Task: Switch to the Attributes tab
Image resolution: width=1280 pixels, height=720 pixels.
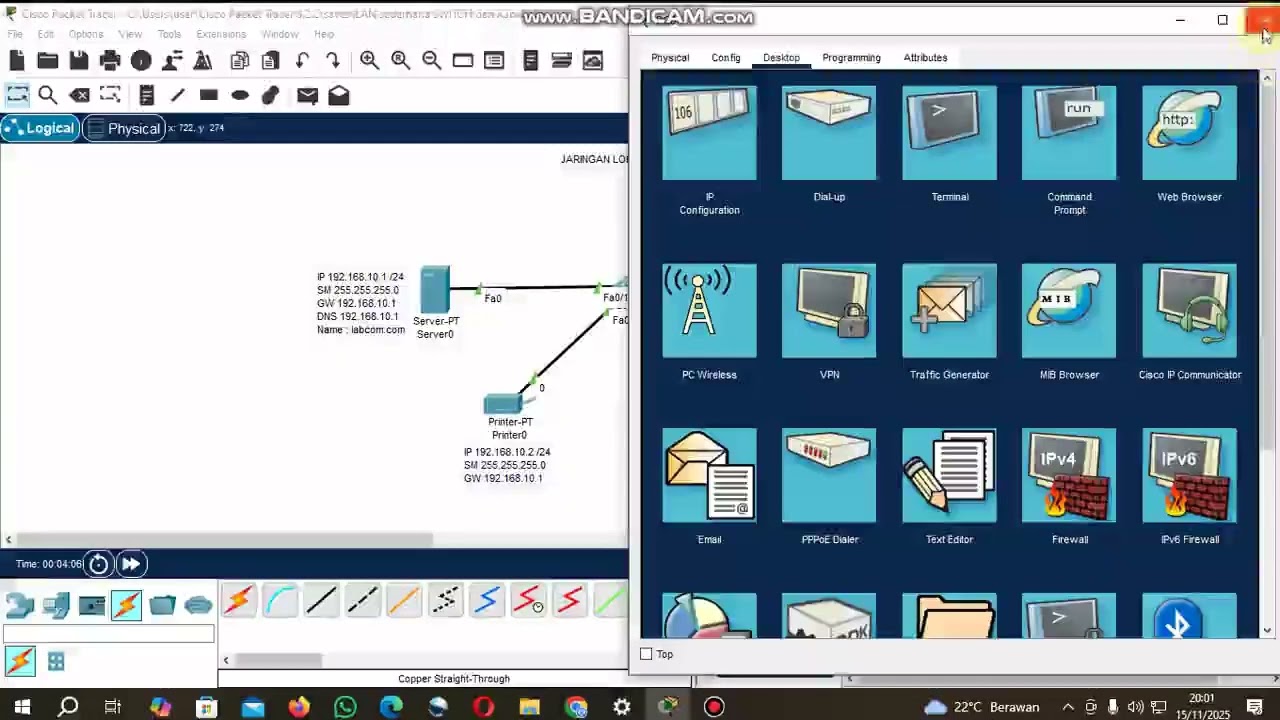Action: [x=925, y=57]
